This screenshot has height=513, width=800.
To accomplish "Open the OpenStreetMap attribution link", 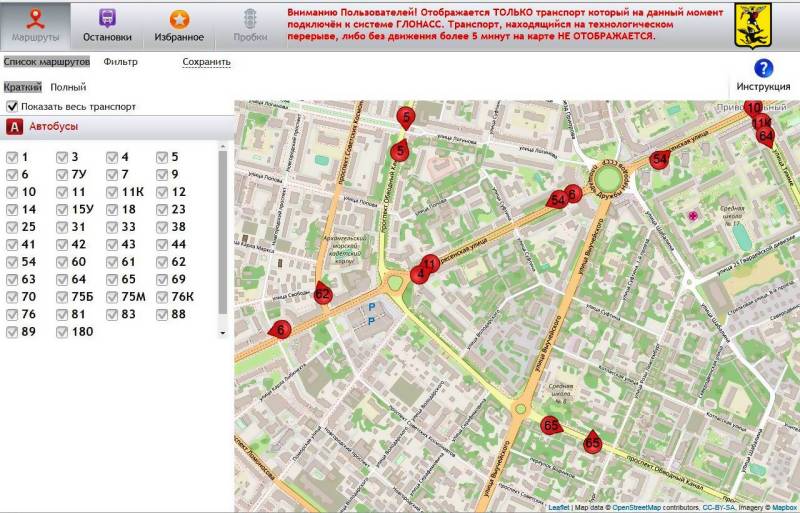I will tap(641, 507).
